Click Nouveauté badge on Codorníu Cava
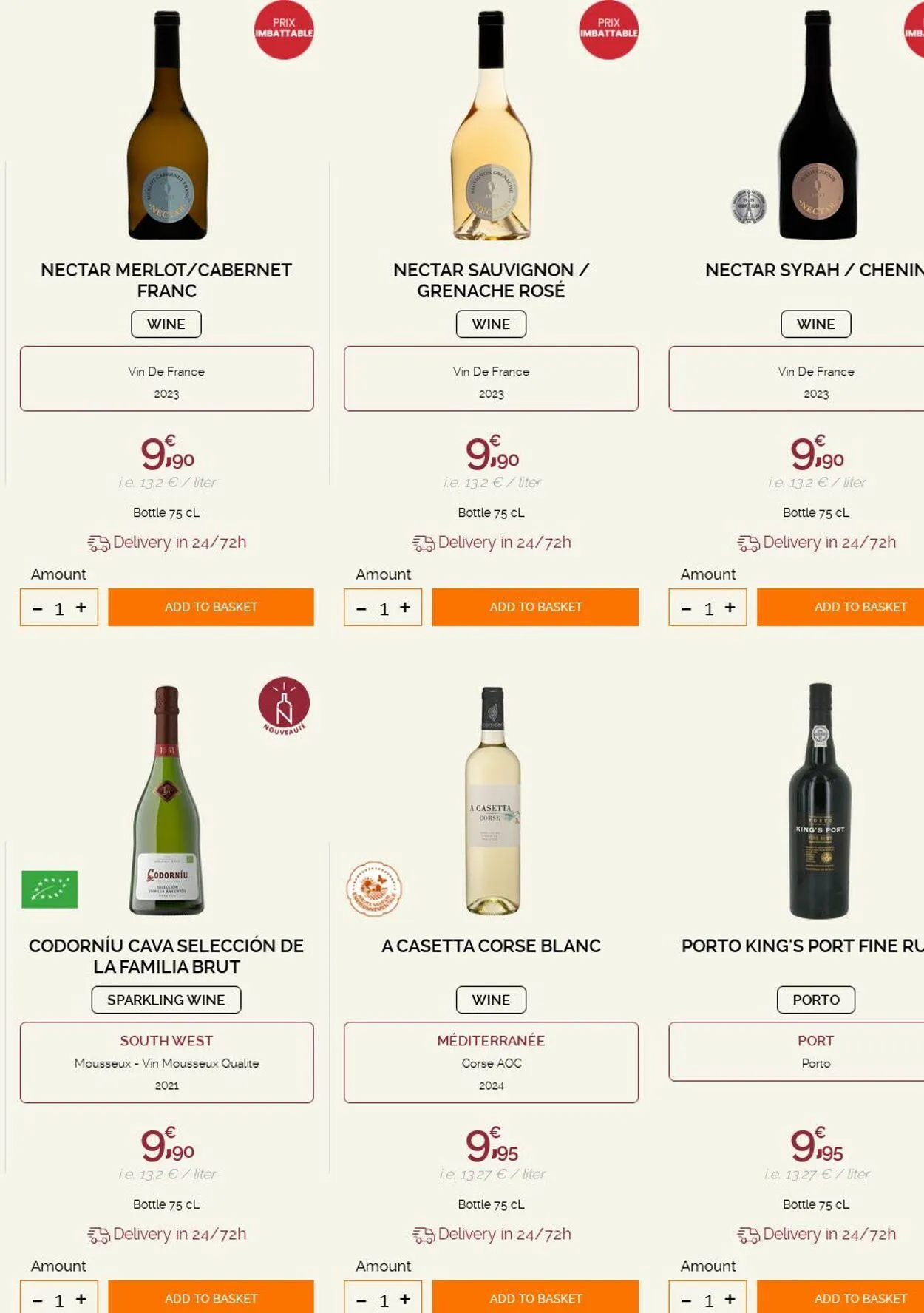Image resolution: width=924 pixels, height=1313 pixels. (x=284, y=705)
